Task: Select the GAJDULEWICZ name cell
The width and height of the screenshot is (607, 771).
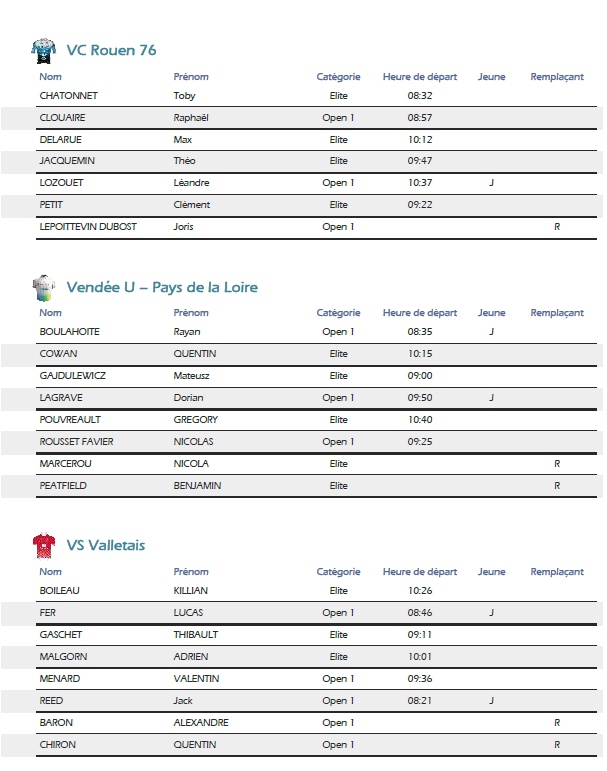Action: click(72, 376)
